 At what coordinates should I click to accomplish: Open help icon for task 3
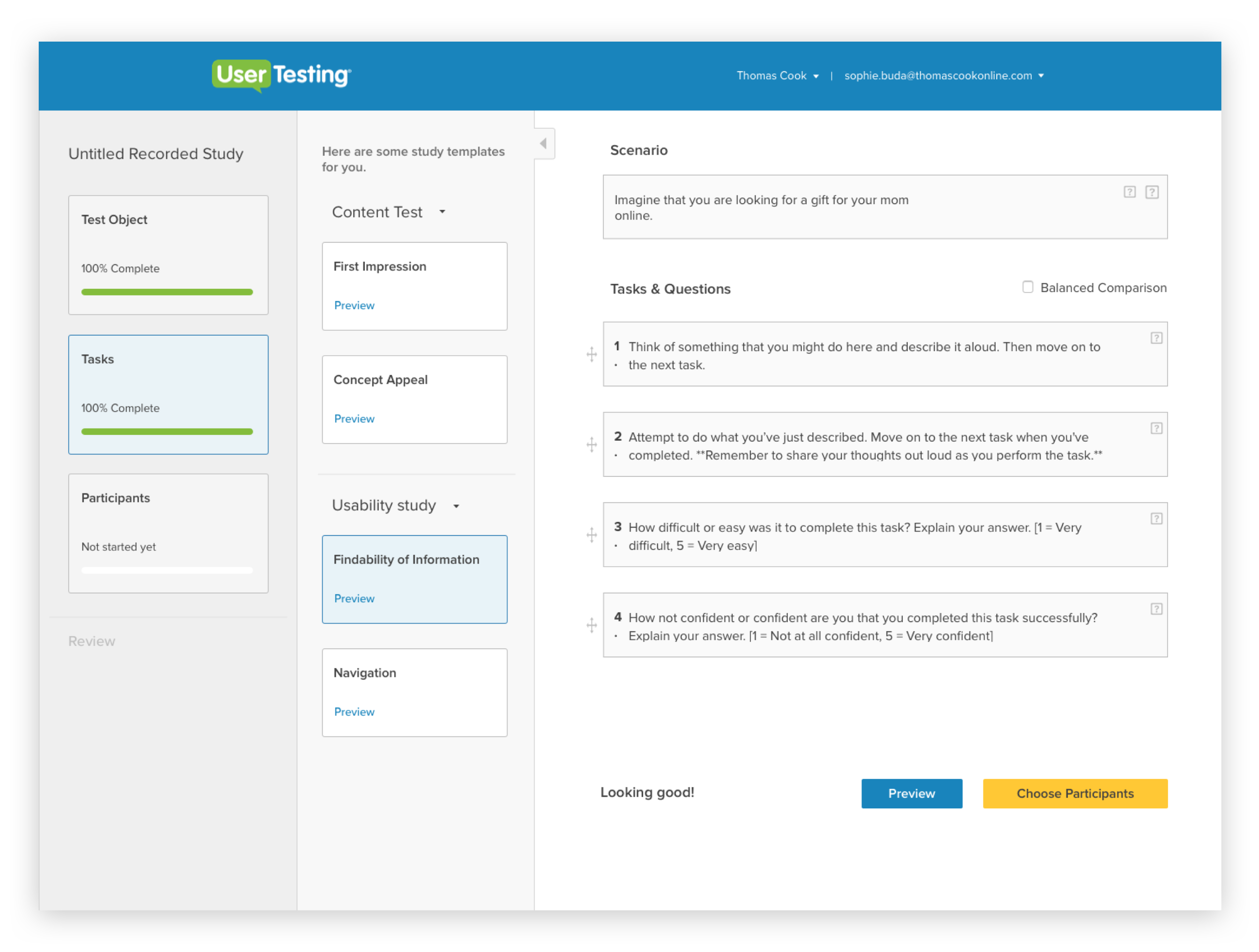[1156, 519]
